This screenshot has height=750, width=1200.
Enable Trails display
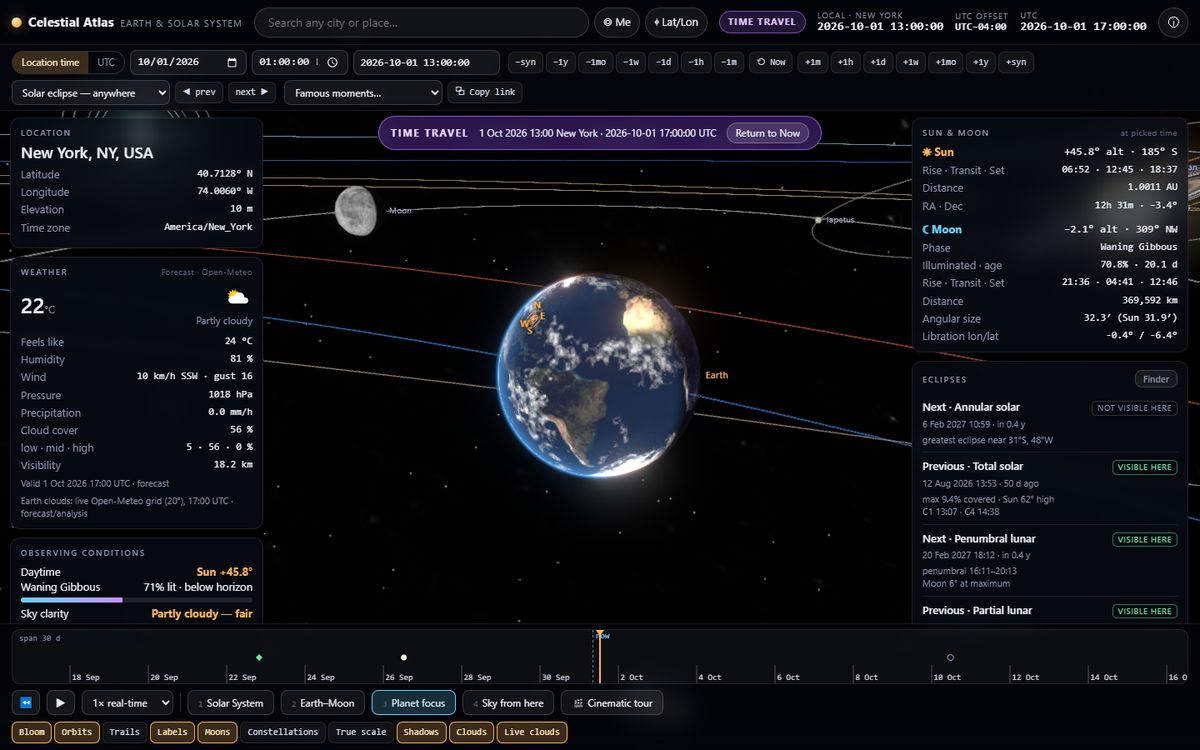coord(124,732)
